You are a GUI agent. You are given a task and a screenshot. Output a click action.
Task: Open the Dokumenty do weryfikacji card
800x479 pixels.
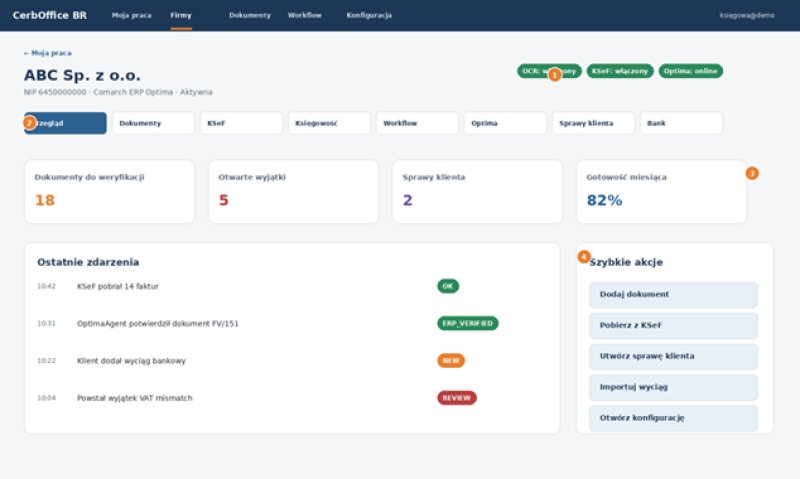pos(110,191)
